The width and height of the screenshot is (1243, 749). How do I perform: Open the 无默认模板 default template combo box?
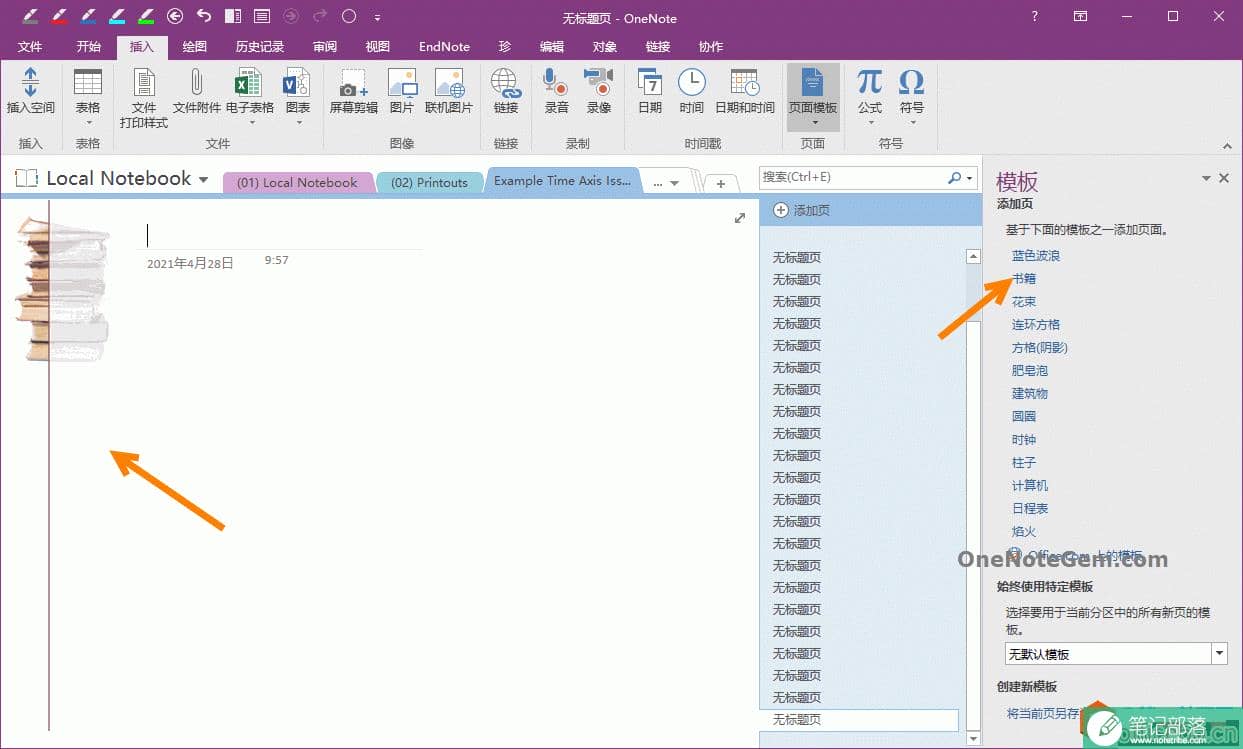(1116, 654)
